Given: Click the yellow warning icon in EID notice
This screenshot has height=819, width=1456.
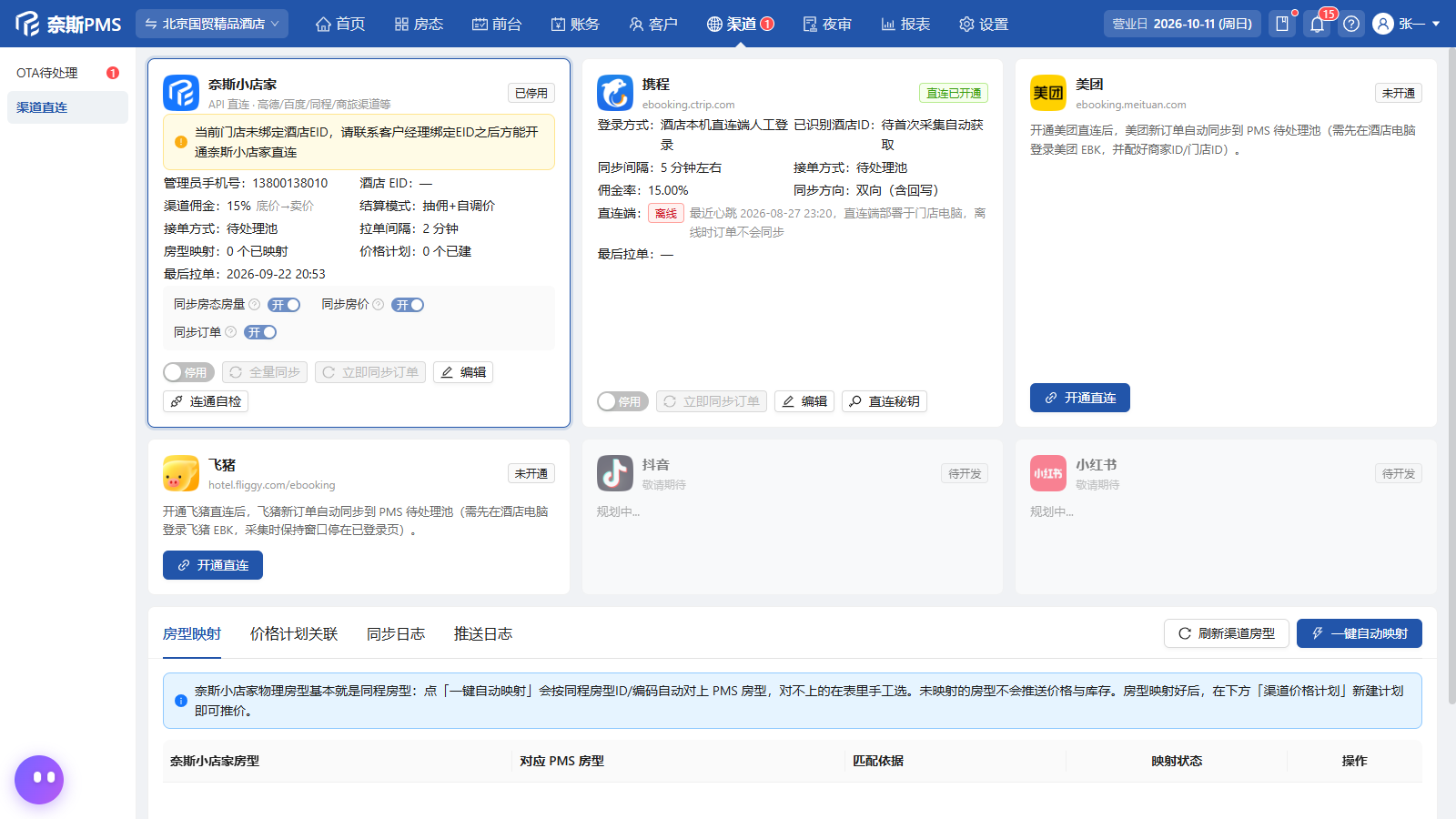Looking at the screenshot, I should (180, 142).
